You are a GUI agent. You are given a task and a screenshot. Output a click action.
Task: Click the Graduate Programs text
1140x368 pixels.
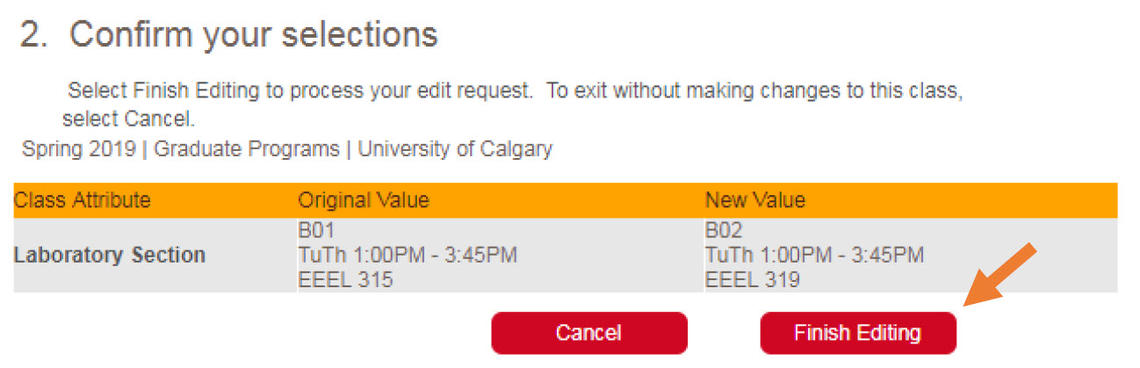246,149
